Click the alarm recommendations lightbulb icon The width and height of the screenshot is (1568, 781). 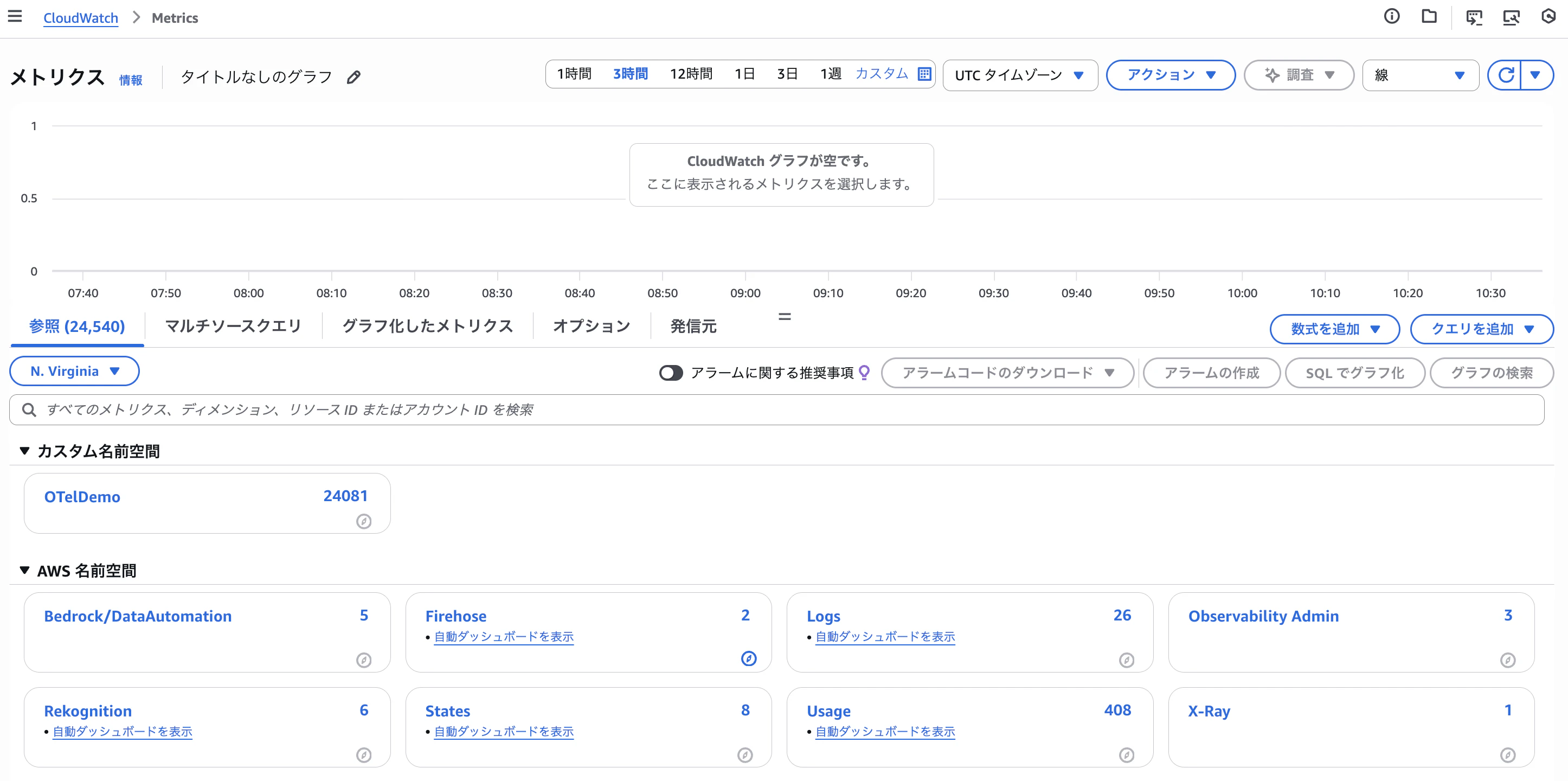pos(864,372)
